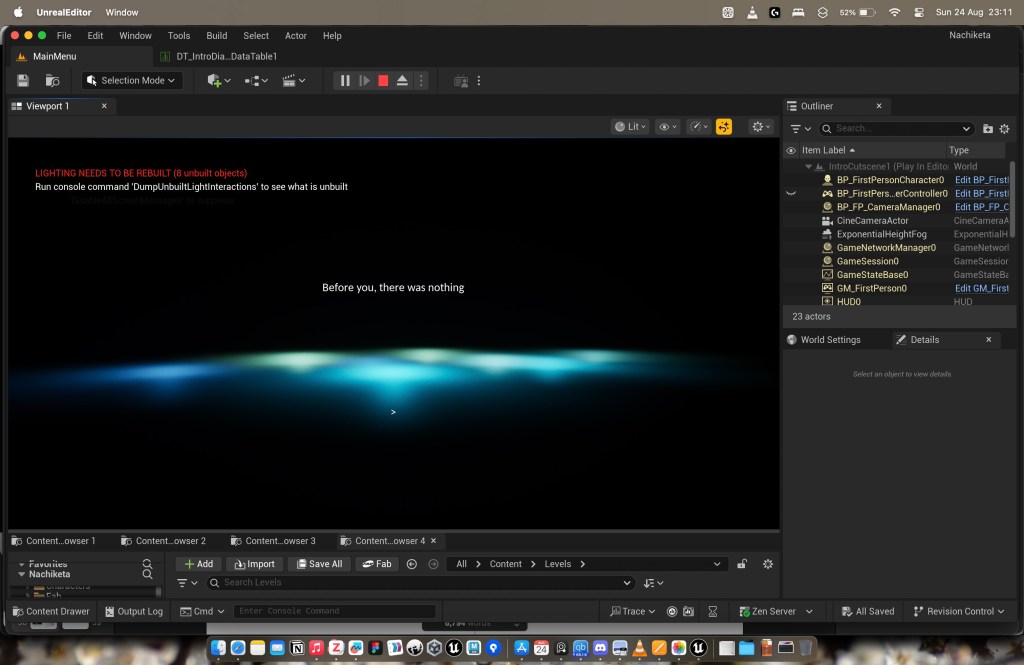Eject from the player controller
Screen dimensions: 1024x665
coord(402,81)
